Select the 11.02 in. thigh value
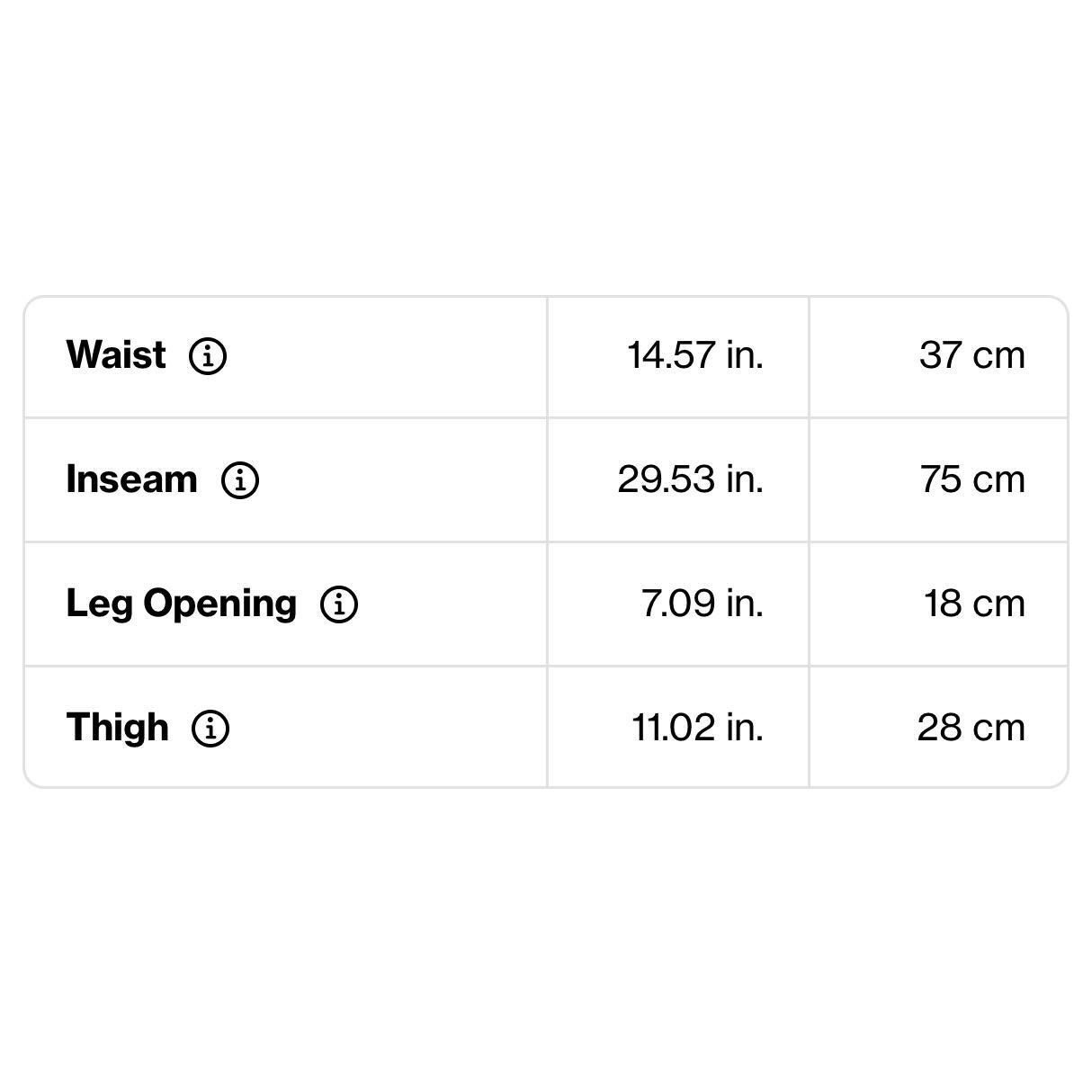The image size is (1092, 1092). click(x=698, y=728)
